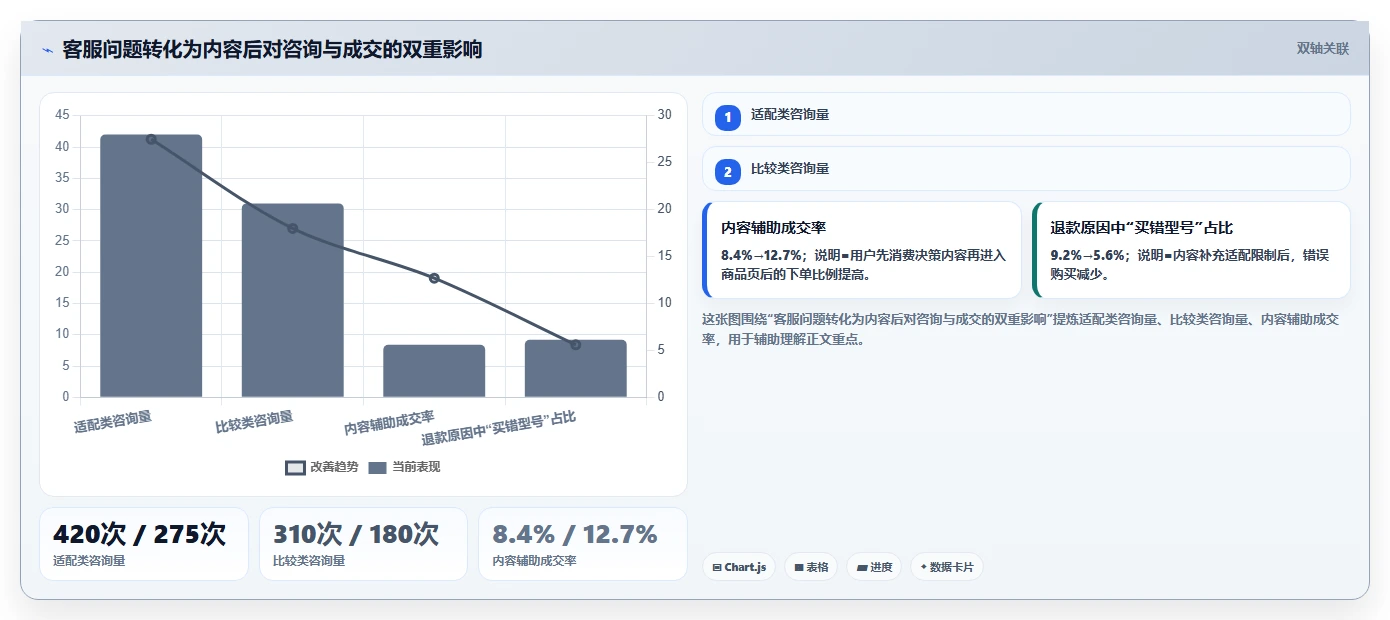The height and width of the screenshot is (620, 1390).
Task: Select the 比较类咨询量 list row
Action: (1026, 169)
